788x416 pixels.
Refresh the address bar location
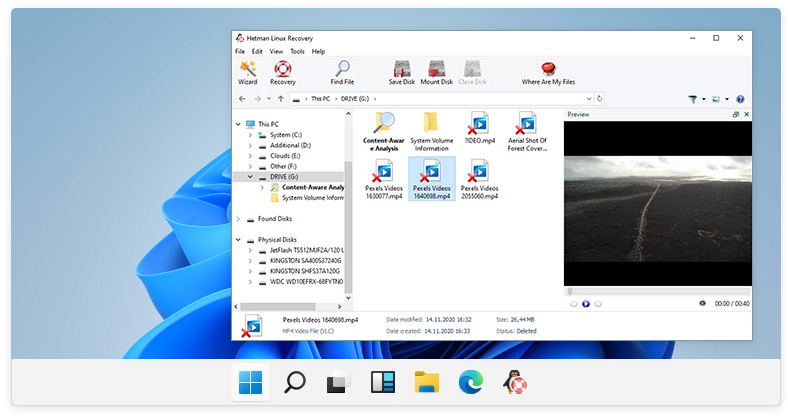coord(599,99)
